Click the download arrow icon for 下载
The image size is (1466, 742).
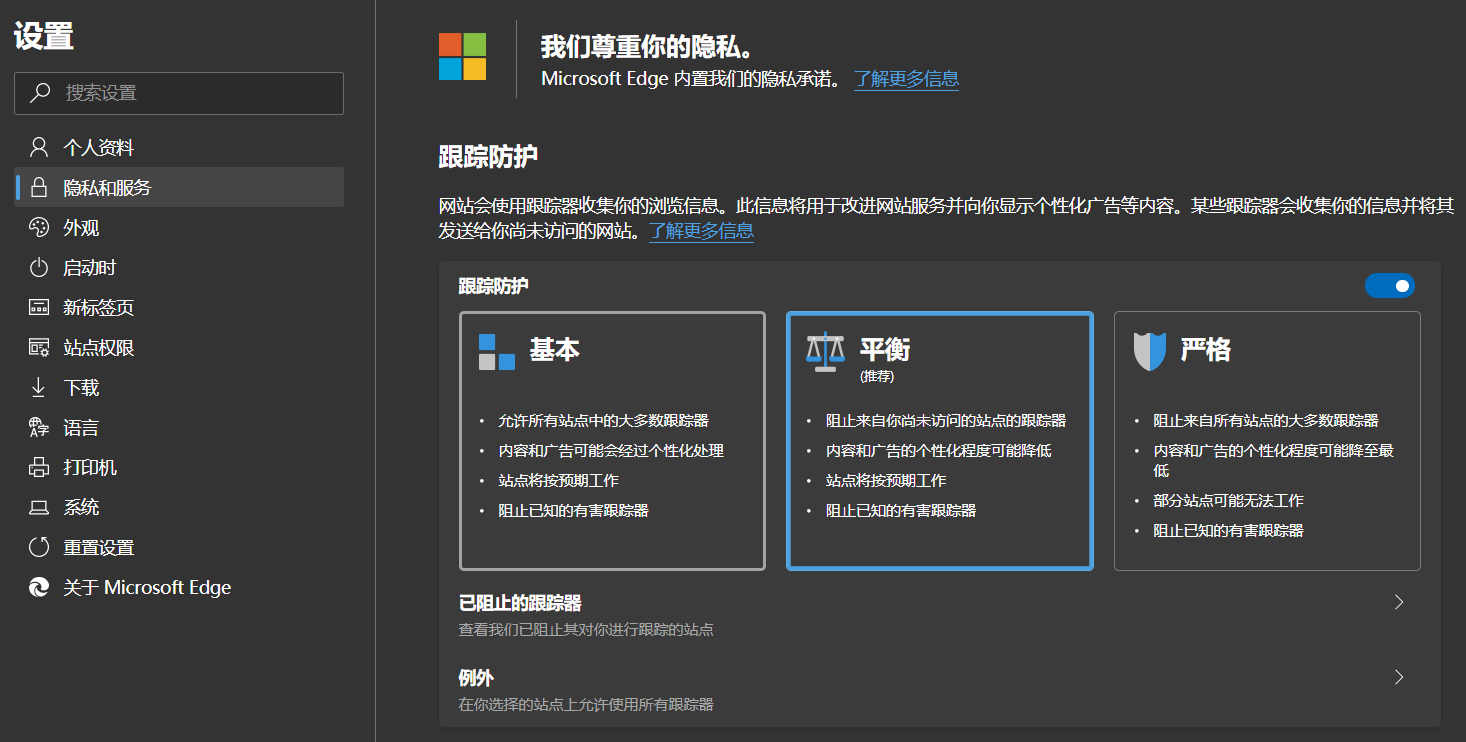click(39, 388)
